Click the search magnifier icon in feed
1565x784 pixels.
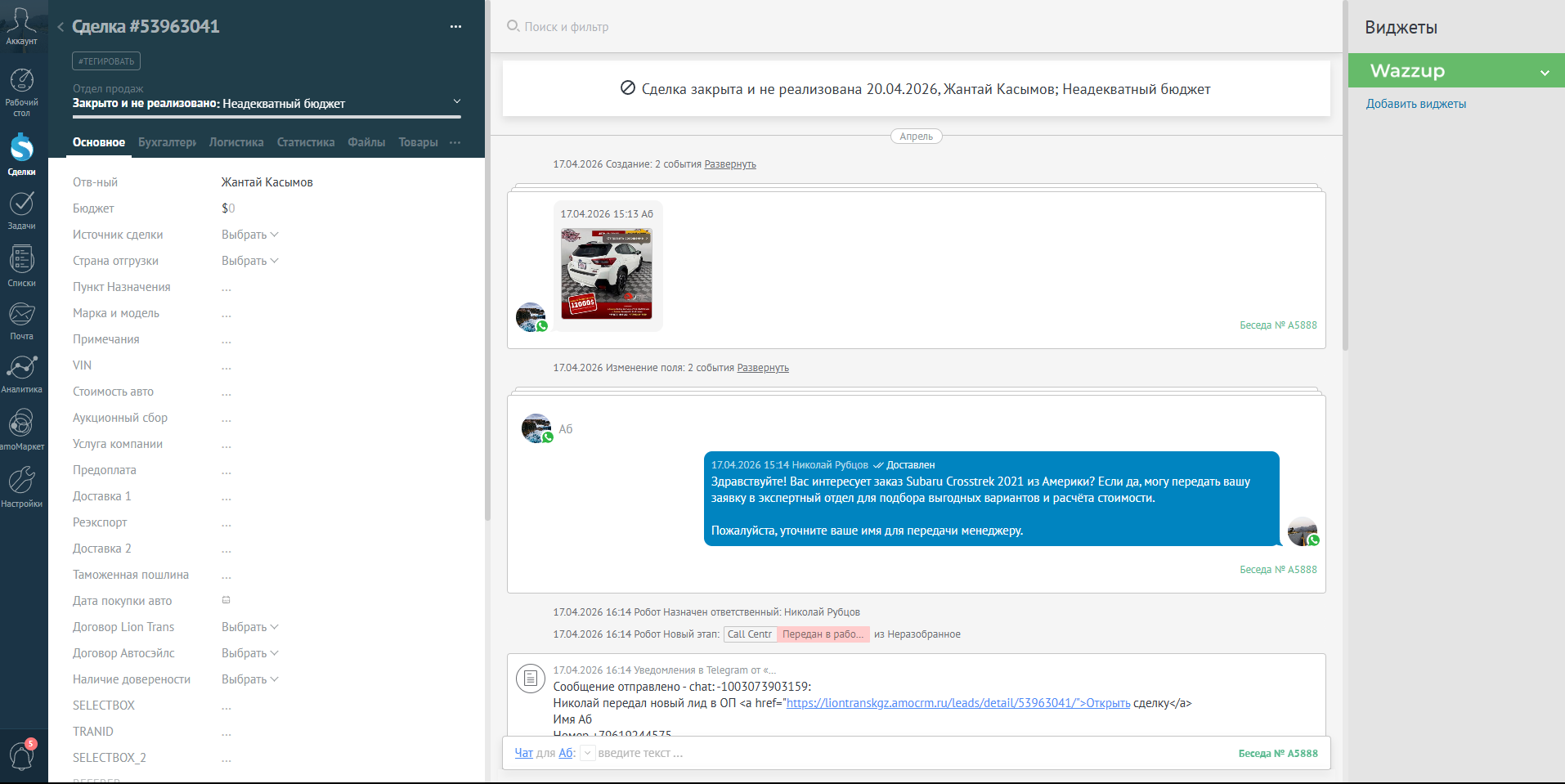(x=513, y=26)
